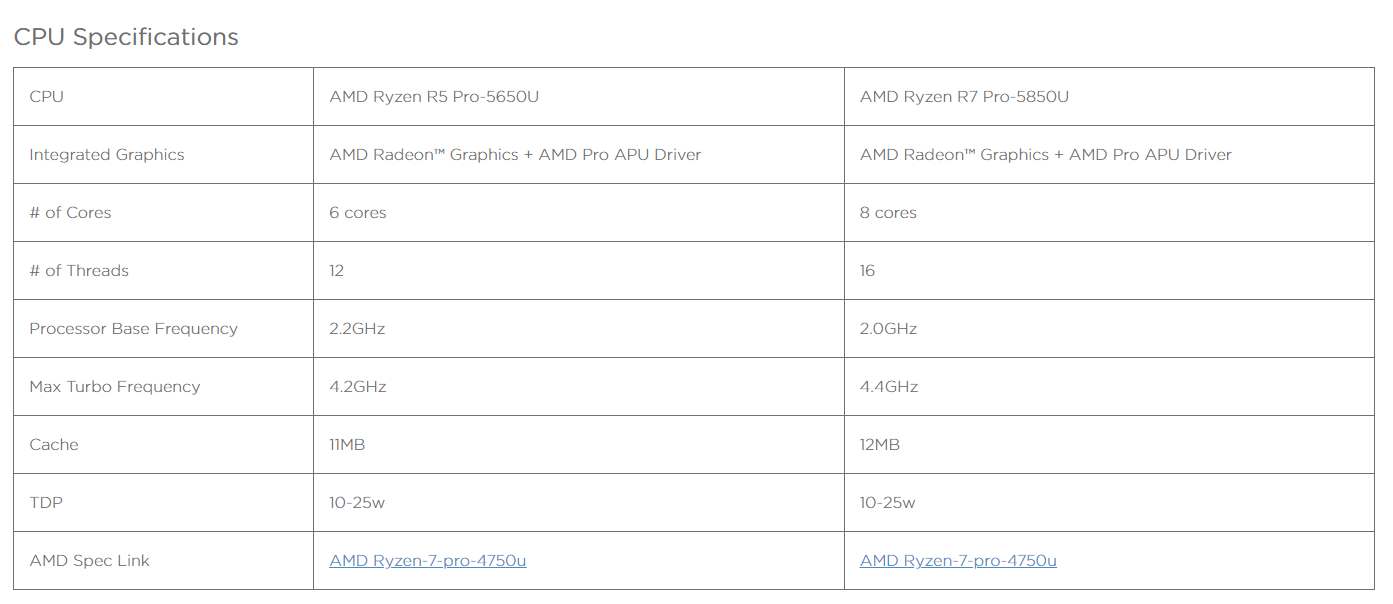Select the 4.4GHz turbo frequency cell
1393x604 pixels.
(x=889, y=387)
